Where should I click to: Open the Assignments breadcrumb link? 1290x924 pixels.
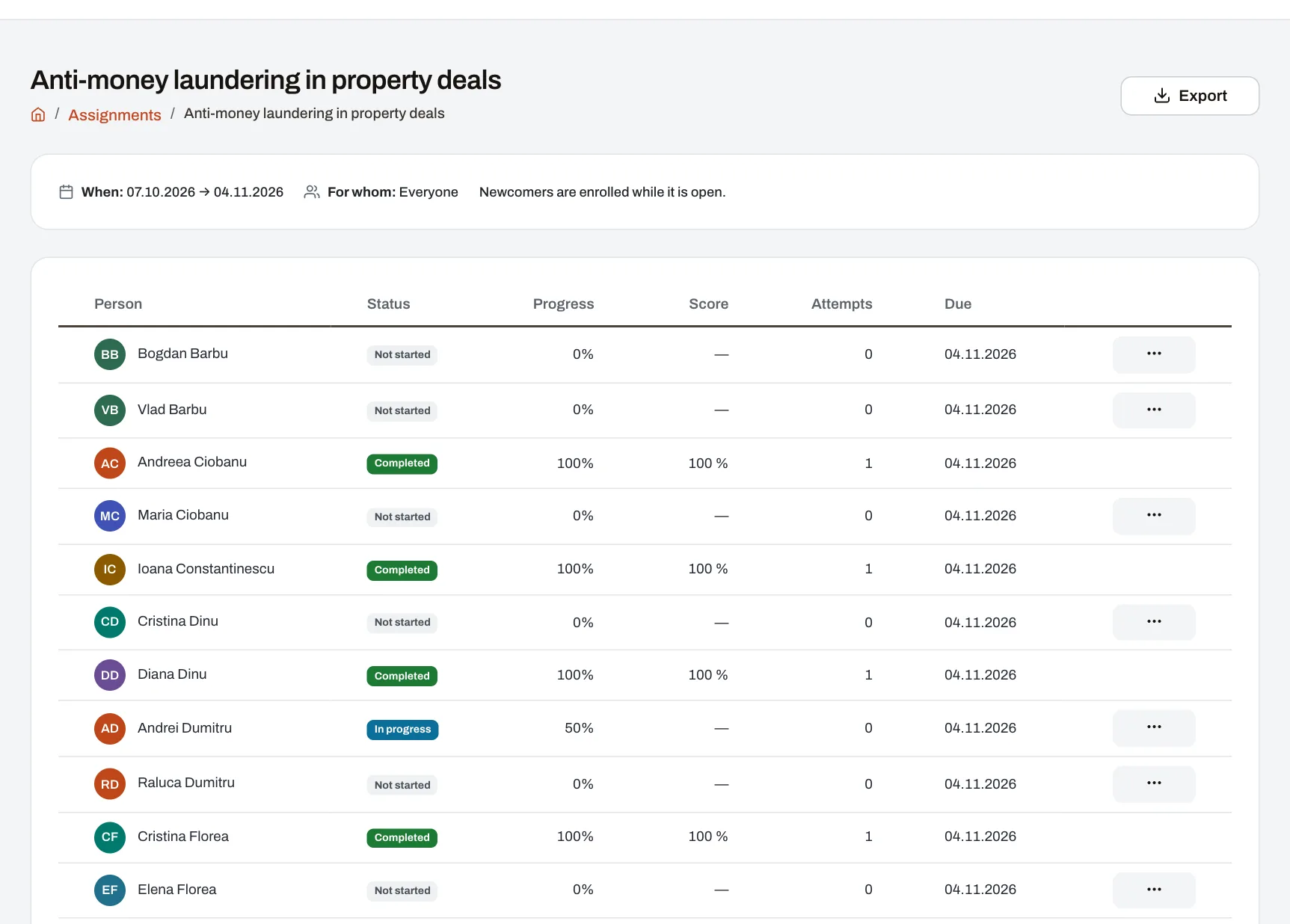114,114
